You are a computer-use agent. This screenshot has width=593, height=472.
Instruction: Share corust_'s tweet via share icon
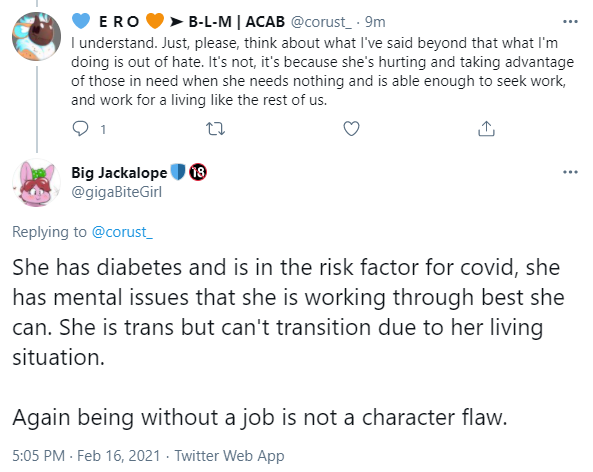point(486,129)
